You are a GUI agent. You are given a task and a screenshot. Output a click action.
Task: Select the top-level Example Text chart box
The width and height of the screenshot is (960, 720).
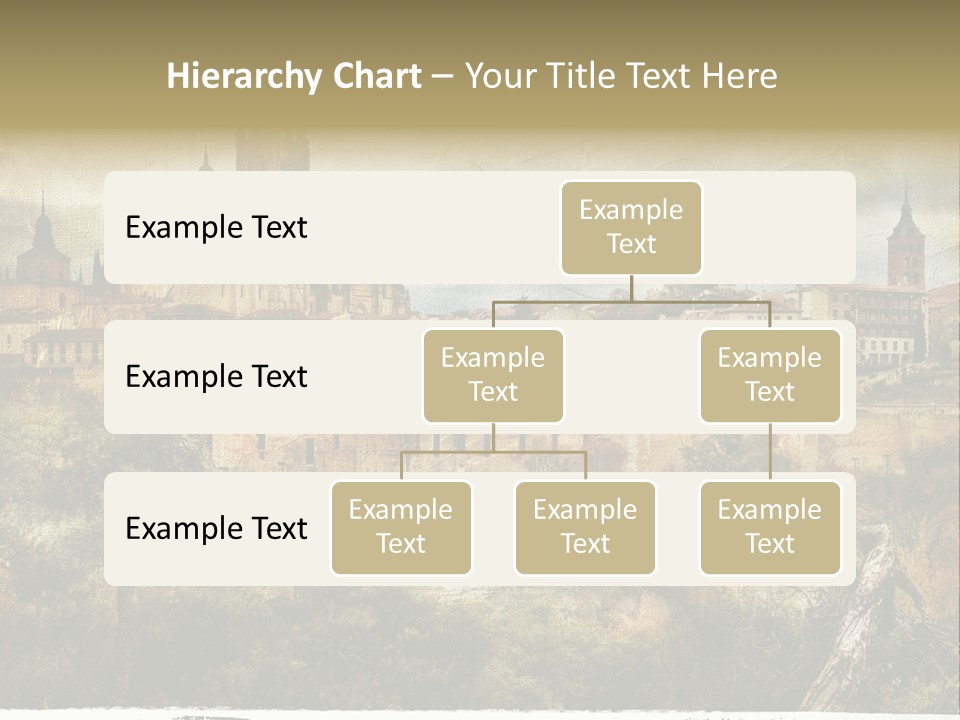click(x=631, y=227)
